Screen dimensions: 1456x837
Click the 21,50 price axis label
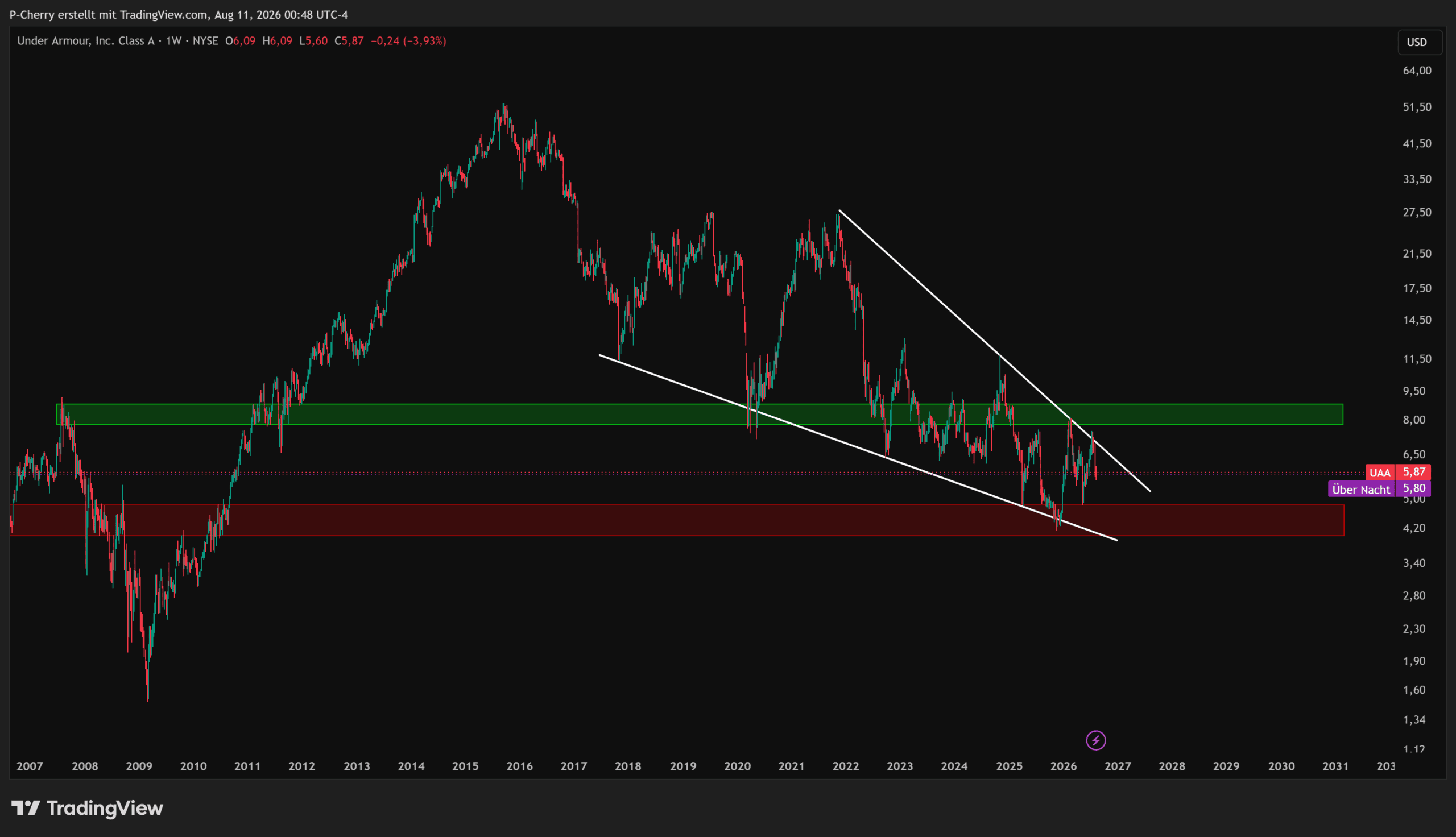(x=1417, y=254)
